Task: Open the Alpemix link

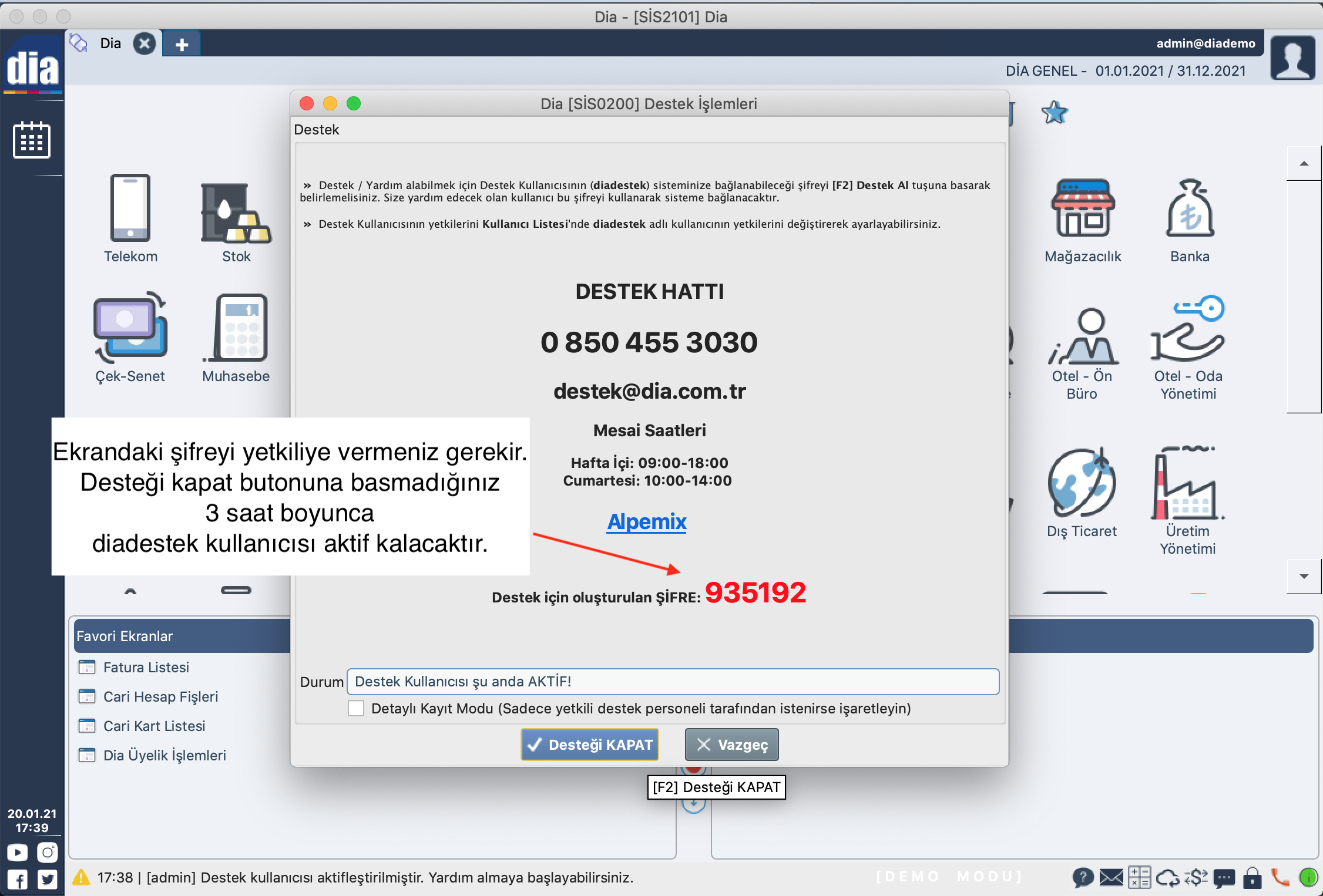Action: [646, 521]
